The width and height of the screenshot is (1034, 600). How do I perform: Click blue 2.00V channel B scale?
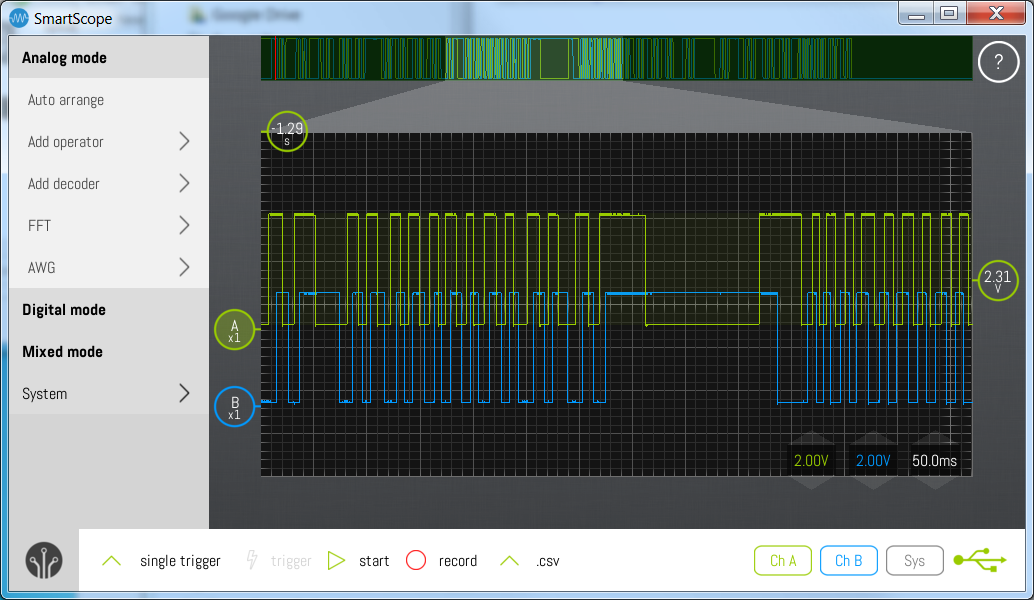point(873,461)
